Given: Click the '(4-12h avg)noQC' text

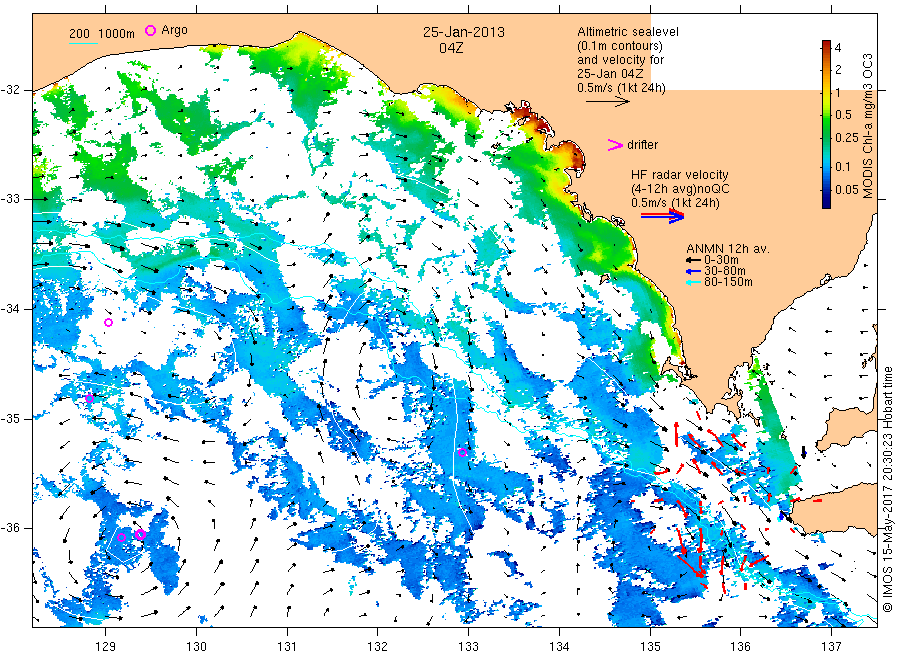Looking at the screenshot, I should tap(680, 189).
